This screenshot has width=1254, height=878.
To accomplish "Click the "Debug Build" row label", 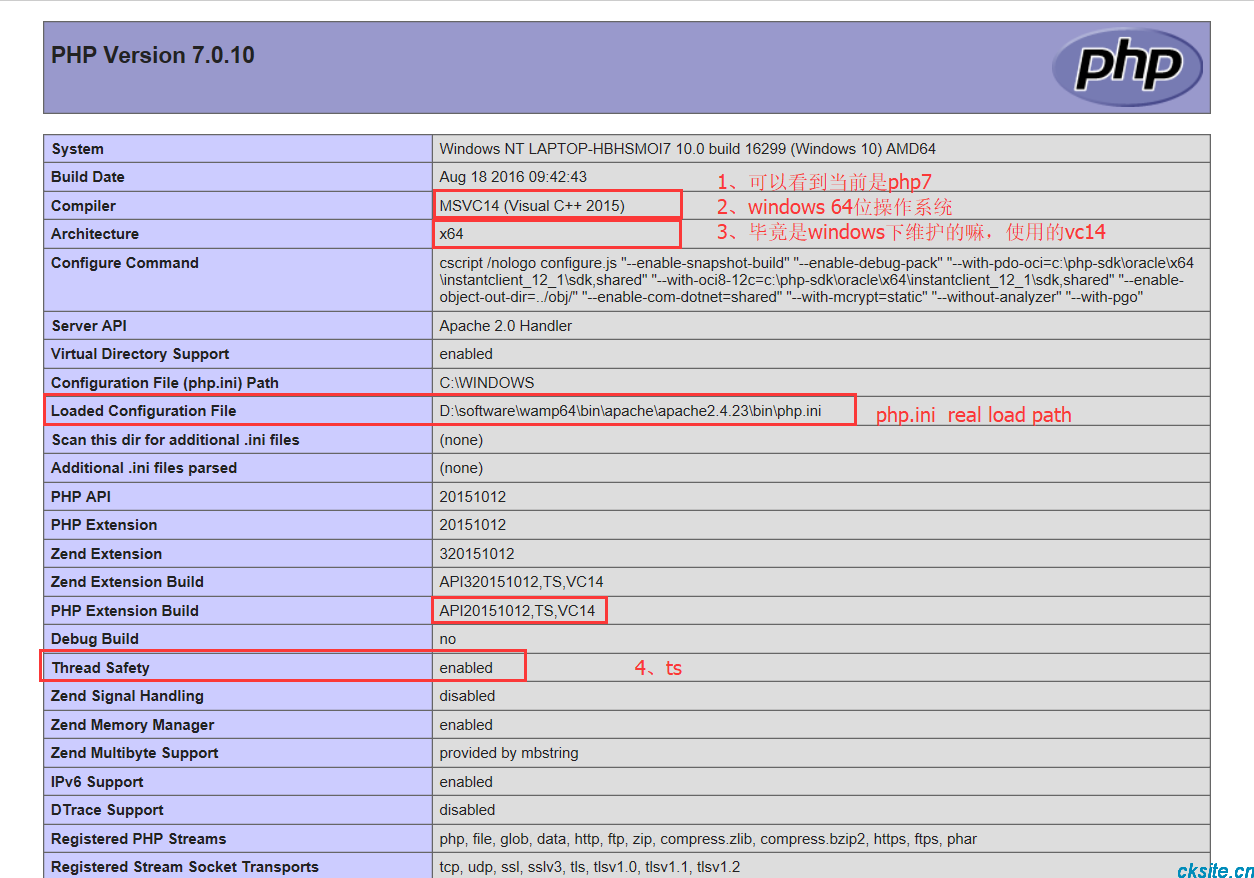I will (95, 639).
